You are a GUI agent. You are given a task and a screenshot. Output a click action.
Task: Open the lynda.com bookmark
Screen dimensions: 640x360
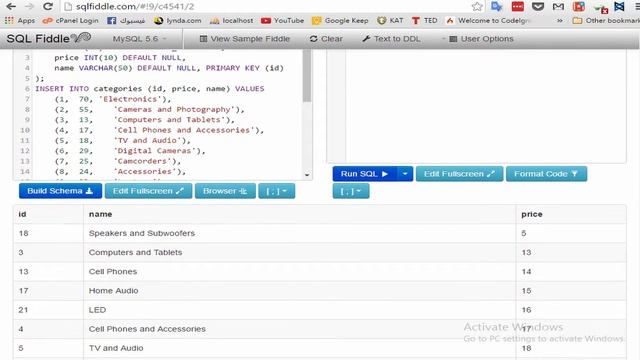point(178,20)
